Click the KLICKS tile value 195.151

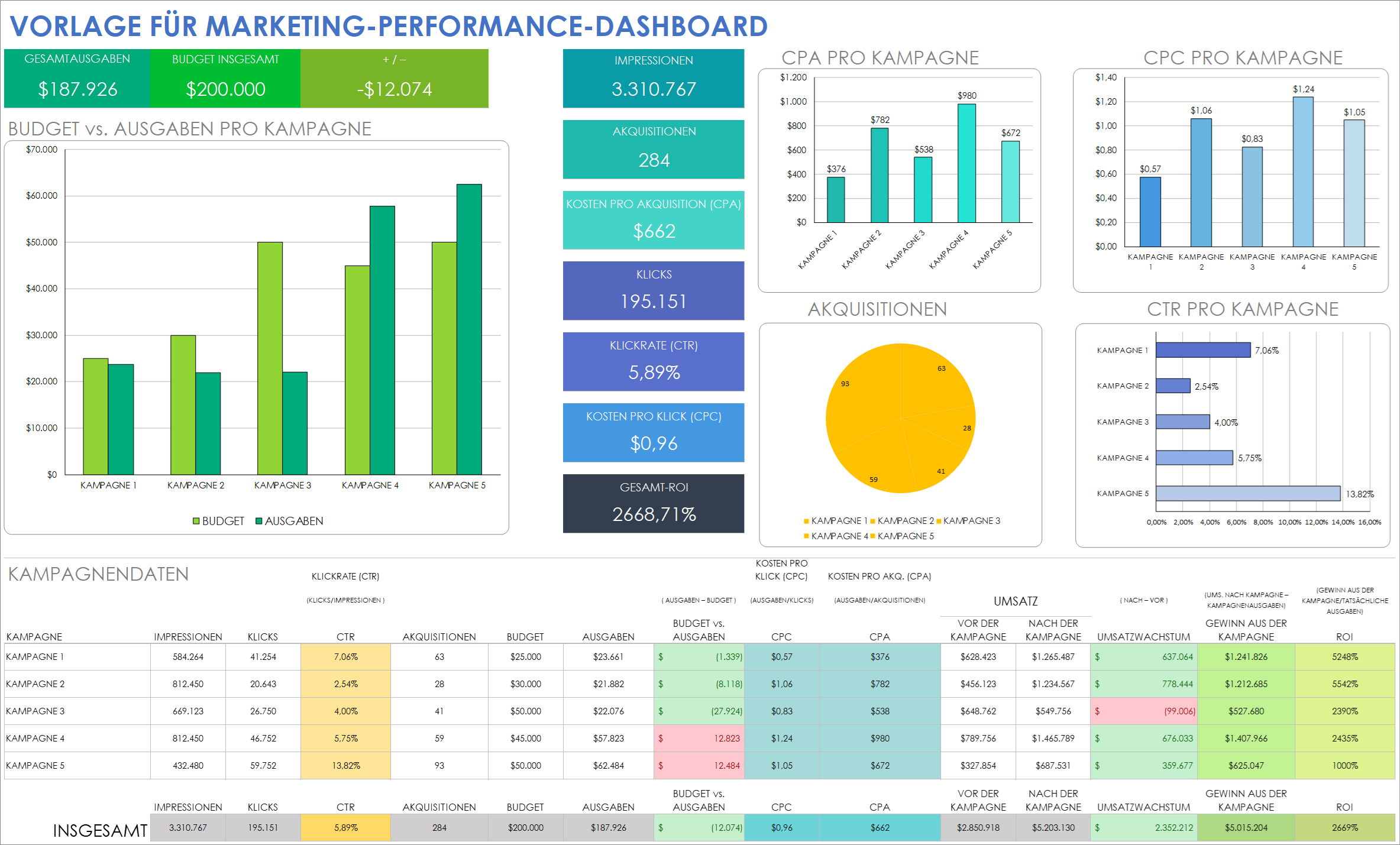pos(654,302)
